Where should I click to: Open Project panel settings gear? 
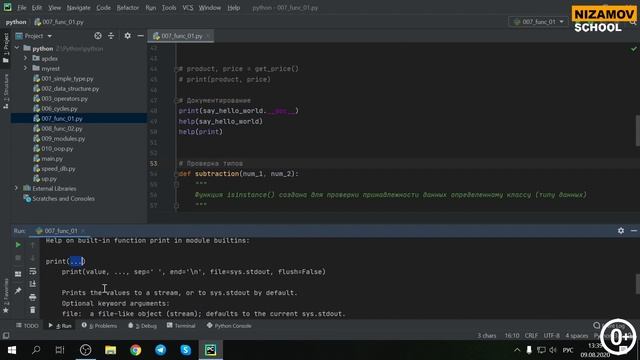pos(127,36)
